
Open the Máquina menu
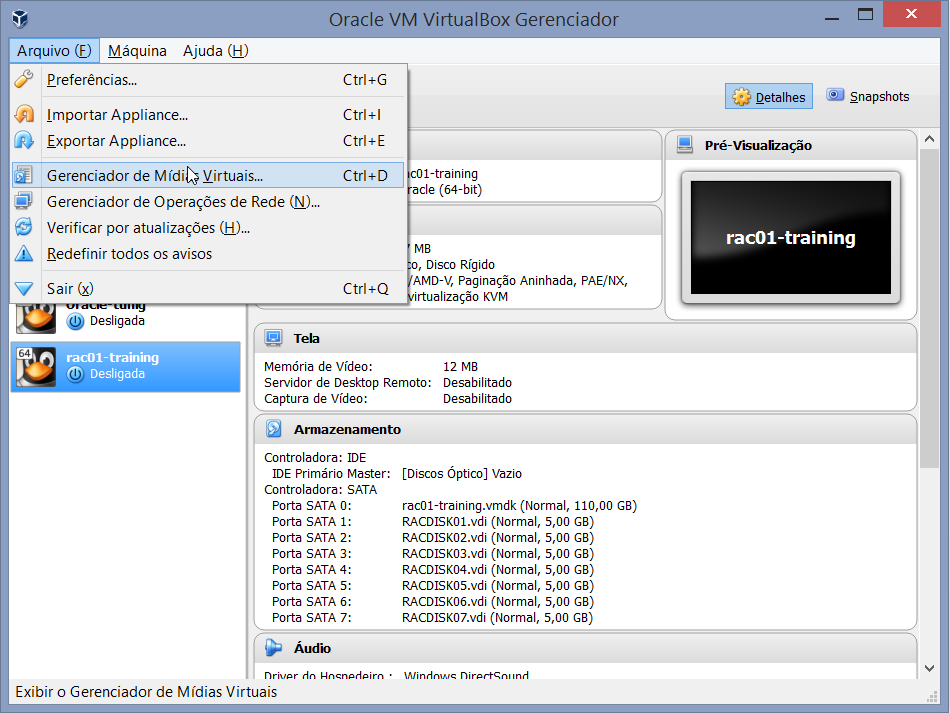137,51
